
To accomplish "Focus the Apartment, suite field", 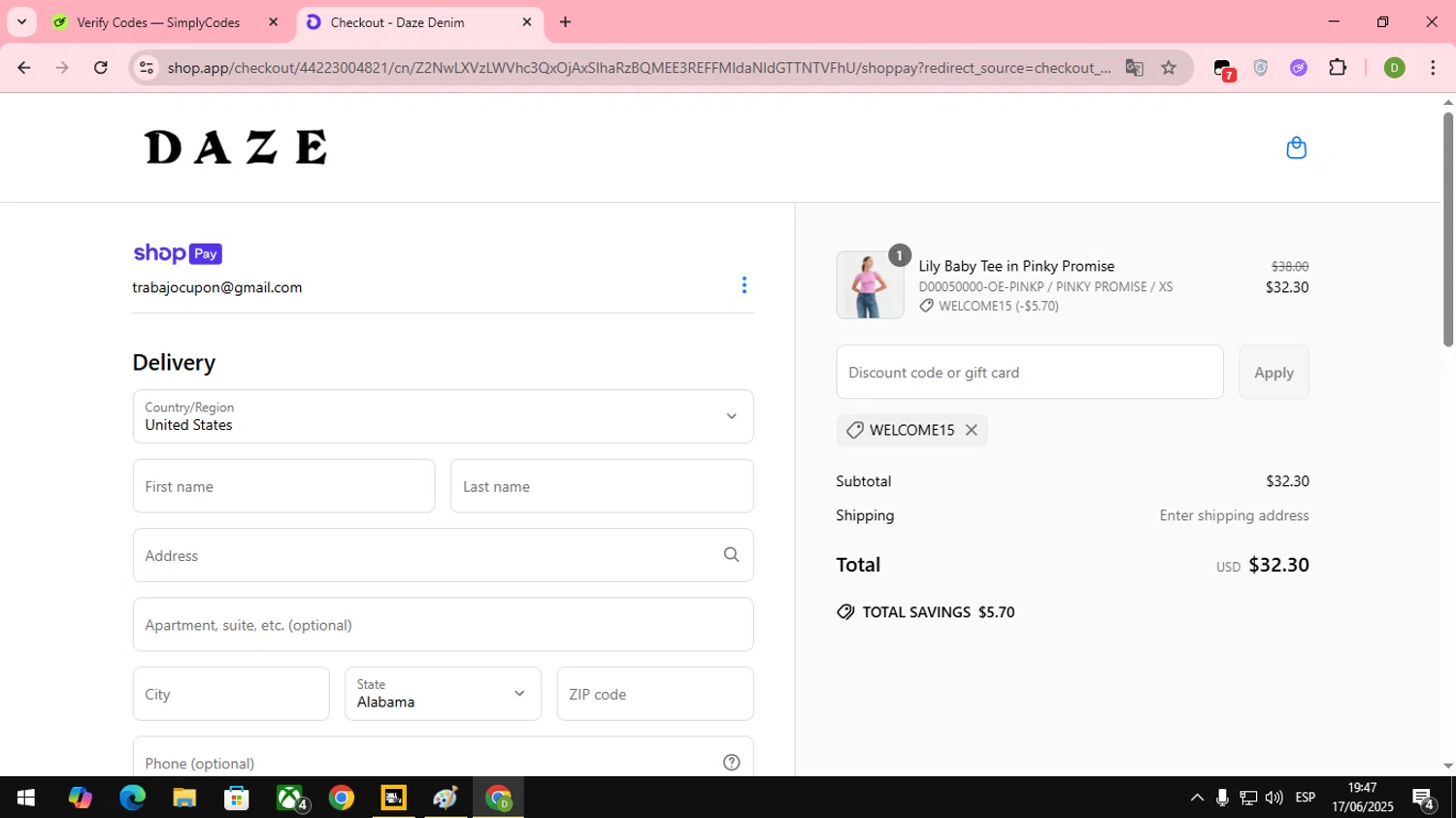I will point(443,625).
